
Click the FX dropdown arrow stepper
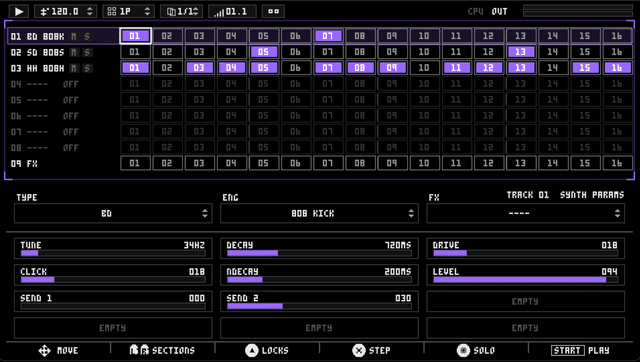pyautogui.click(x=617, y=213)
